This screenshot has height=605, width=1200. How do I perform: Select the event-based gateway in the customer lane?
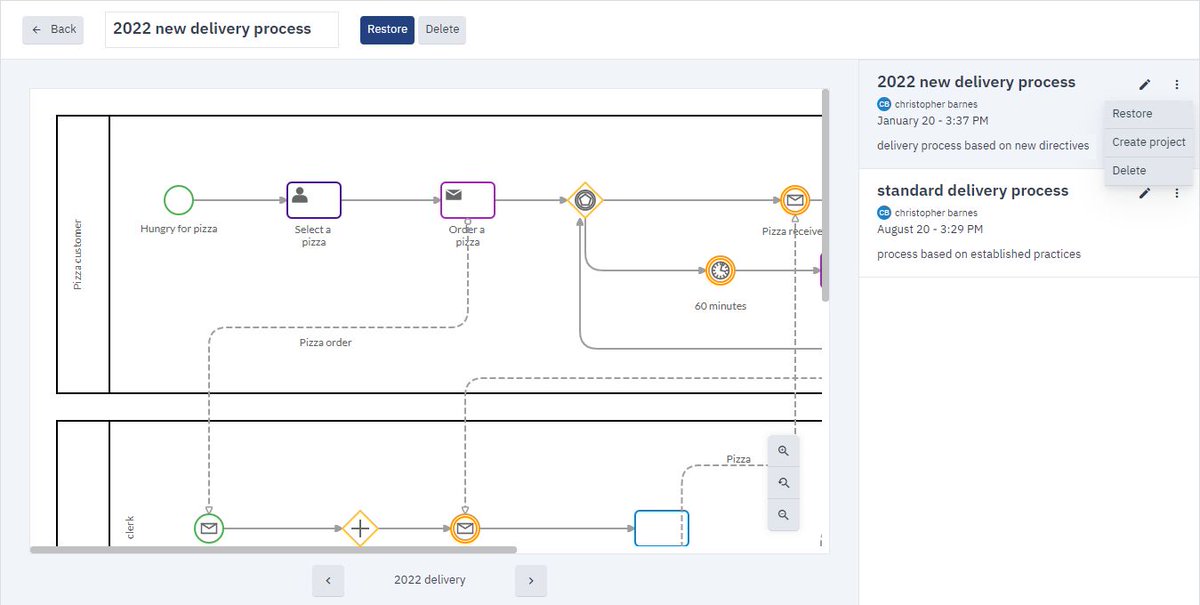pos(584,200)
